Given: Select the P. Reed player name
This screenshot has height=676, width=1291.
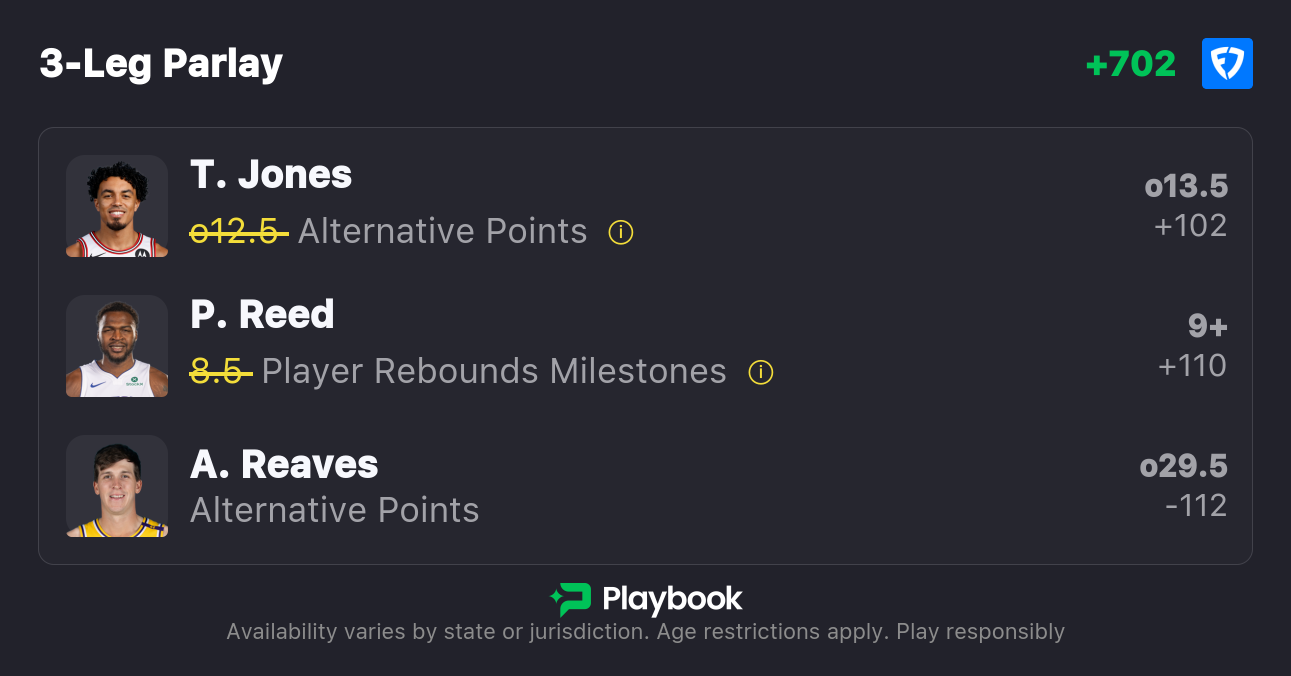Looking at the screenshot, I should coord(262,315).
